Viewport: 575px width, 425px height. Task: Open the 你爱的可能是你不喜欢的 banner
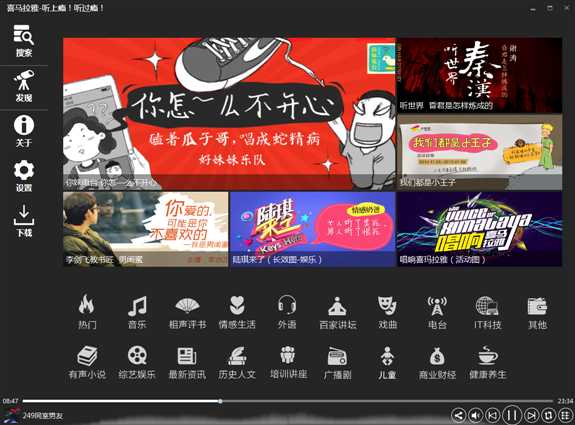(146, 229)
